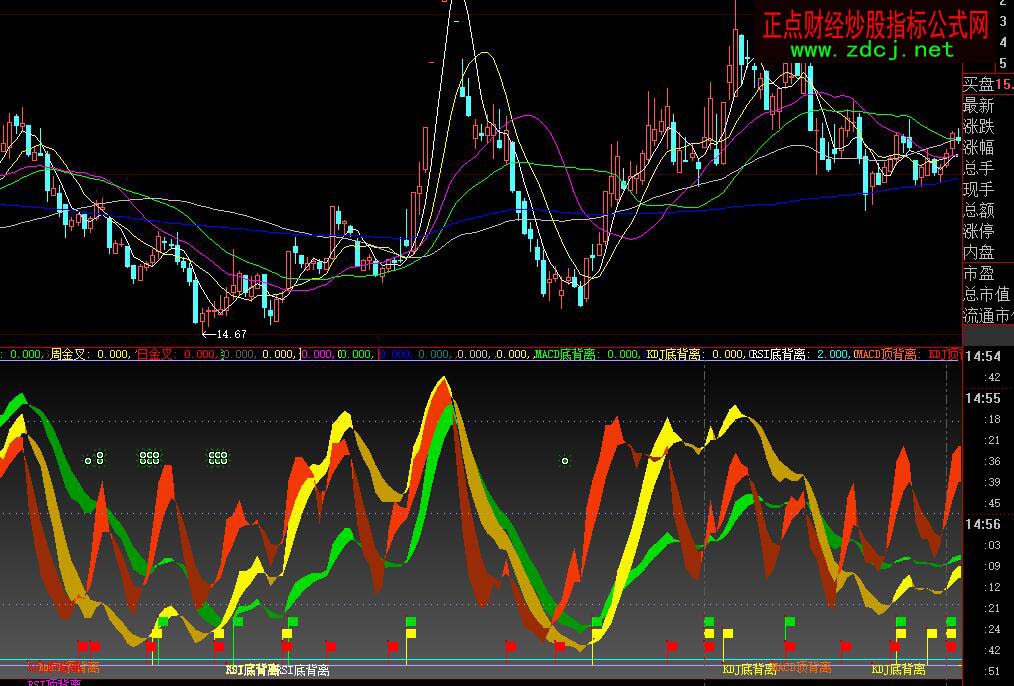Click the 14:56 timestamp in trade list
The width and height of the screenshot is (1014, 686).
(x=982, y=525)
